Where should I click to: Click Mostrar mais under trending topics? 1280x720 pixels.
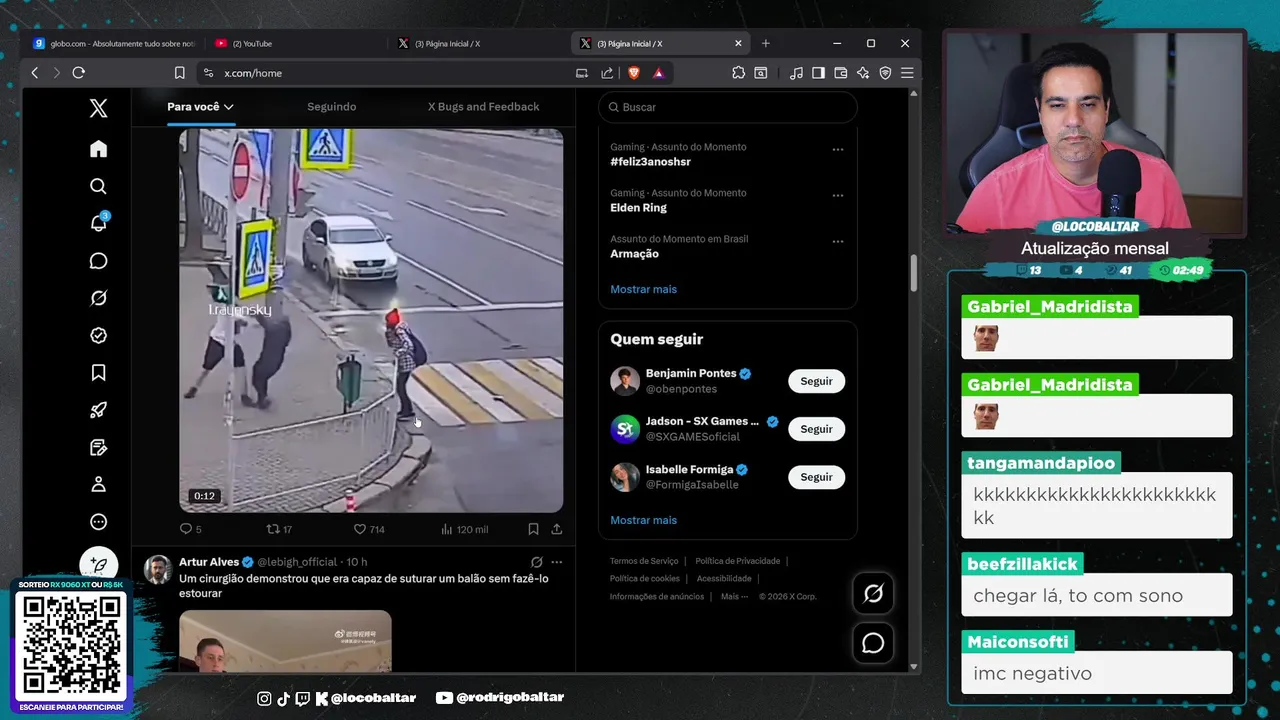point(643,289)
